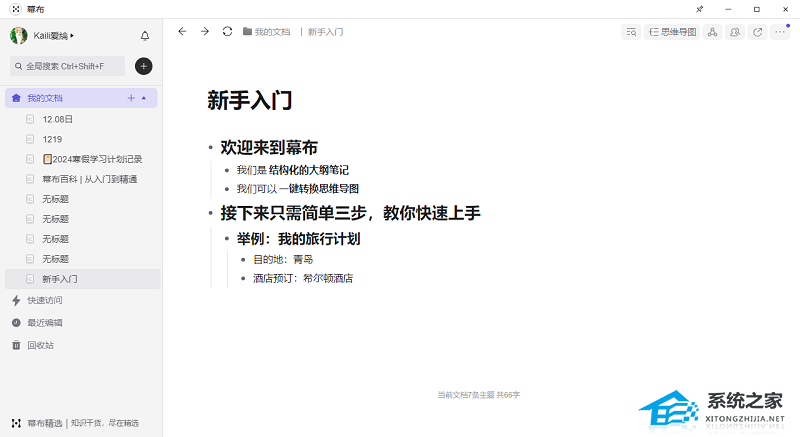Open 快速访问 quick access
This screenshot has height=437, width=800.
[x=45, y=300]
